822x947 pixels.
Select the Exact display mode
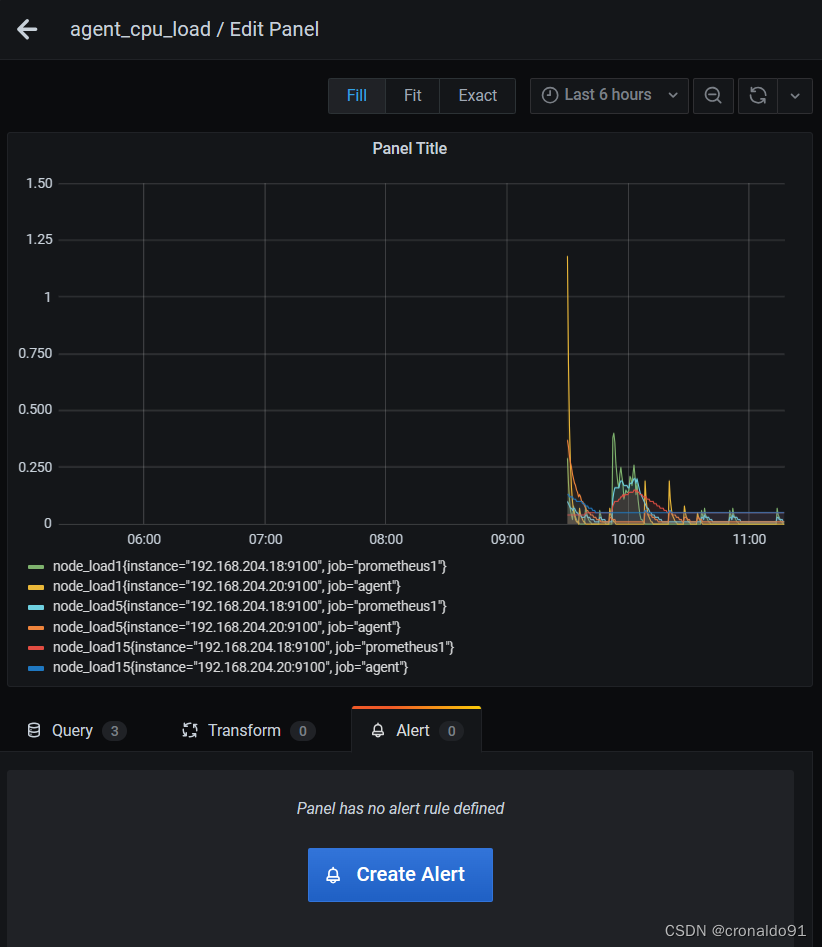pyautogui.click(x=477, y=95)
